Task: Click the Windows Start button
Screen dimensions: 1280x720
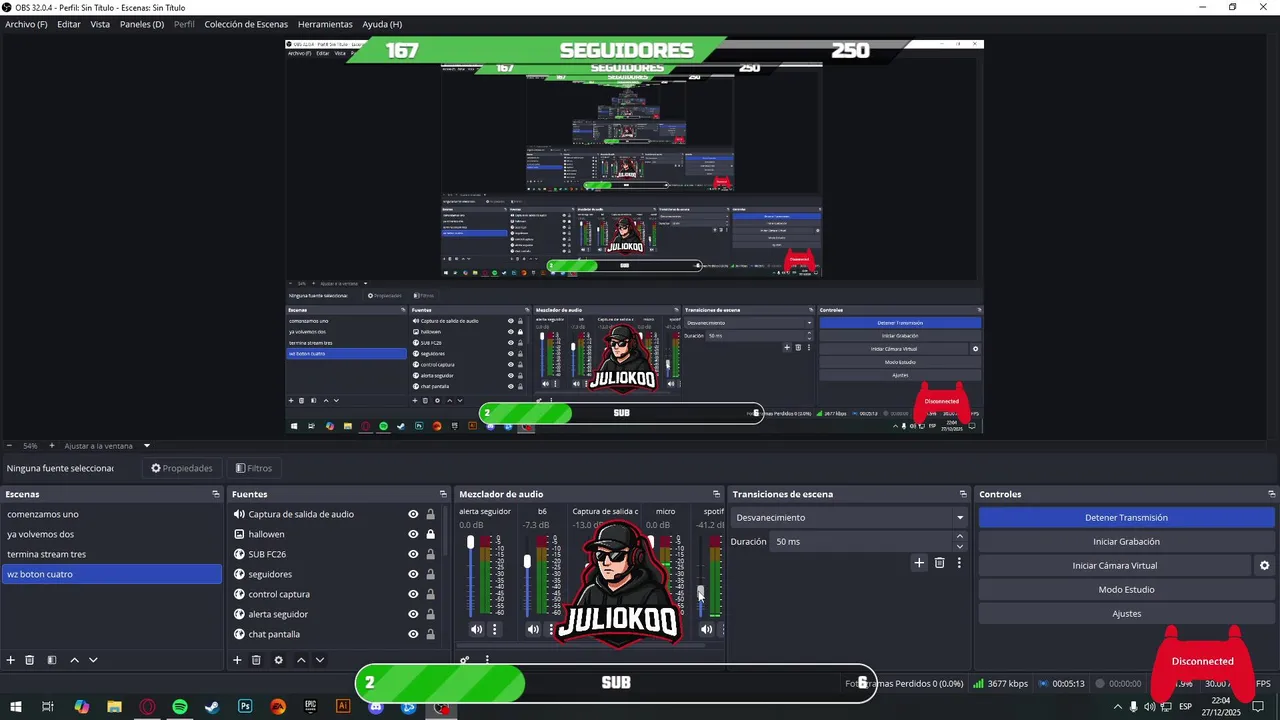Action: pyautogui.click(x=16, y=707)
